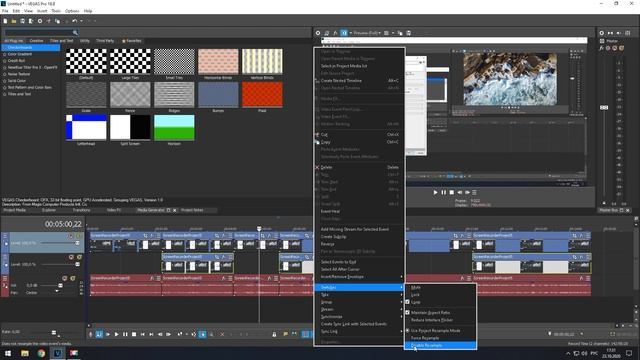
Task: Click Pause in the timeline transport bar
Action: tap(125, 334)
